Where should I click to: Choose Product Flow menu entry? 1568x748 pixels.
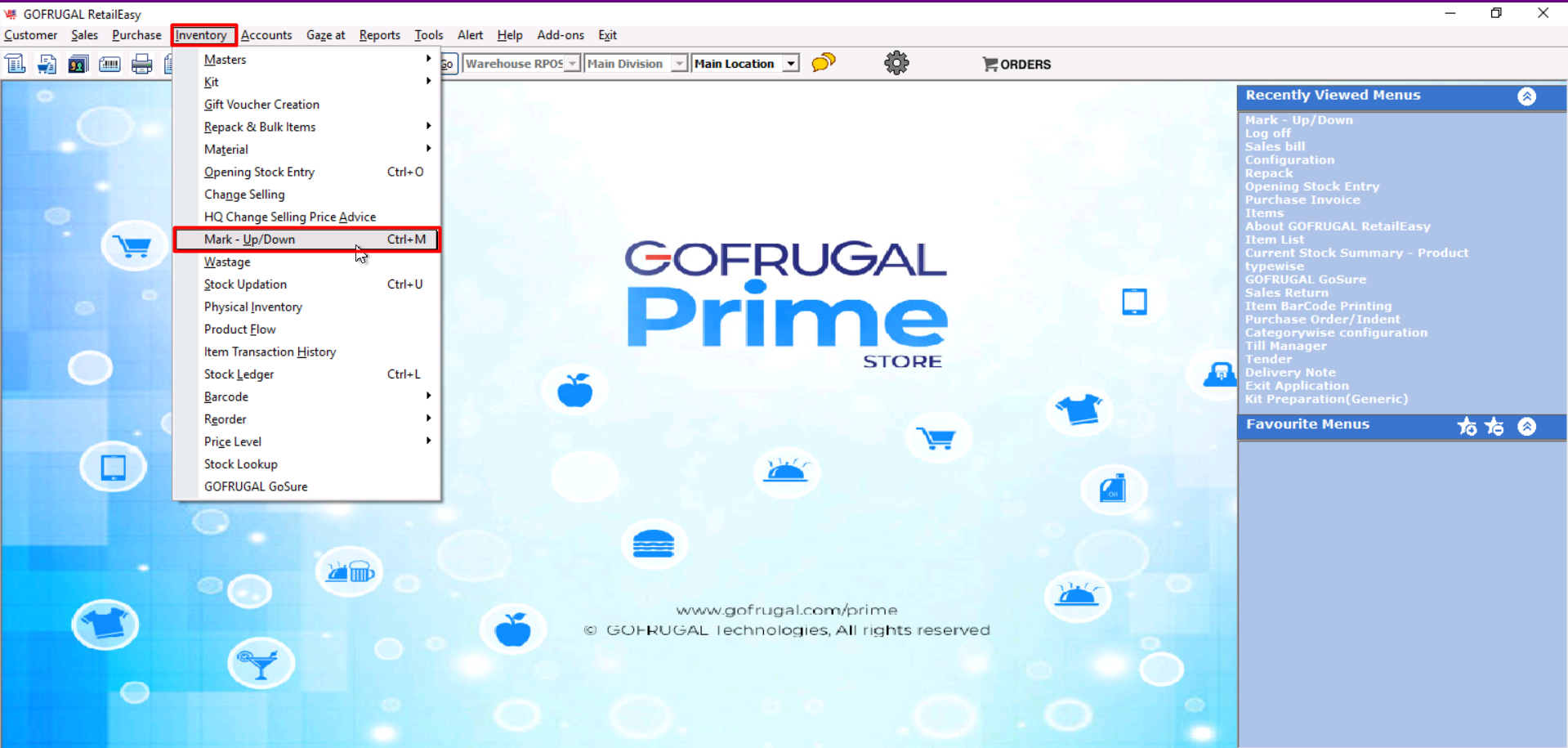[x=307, y=329]
